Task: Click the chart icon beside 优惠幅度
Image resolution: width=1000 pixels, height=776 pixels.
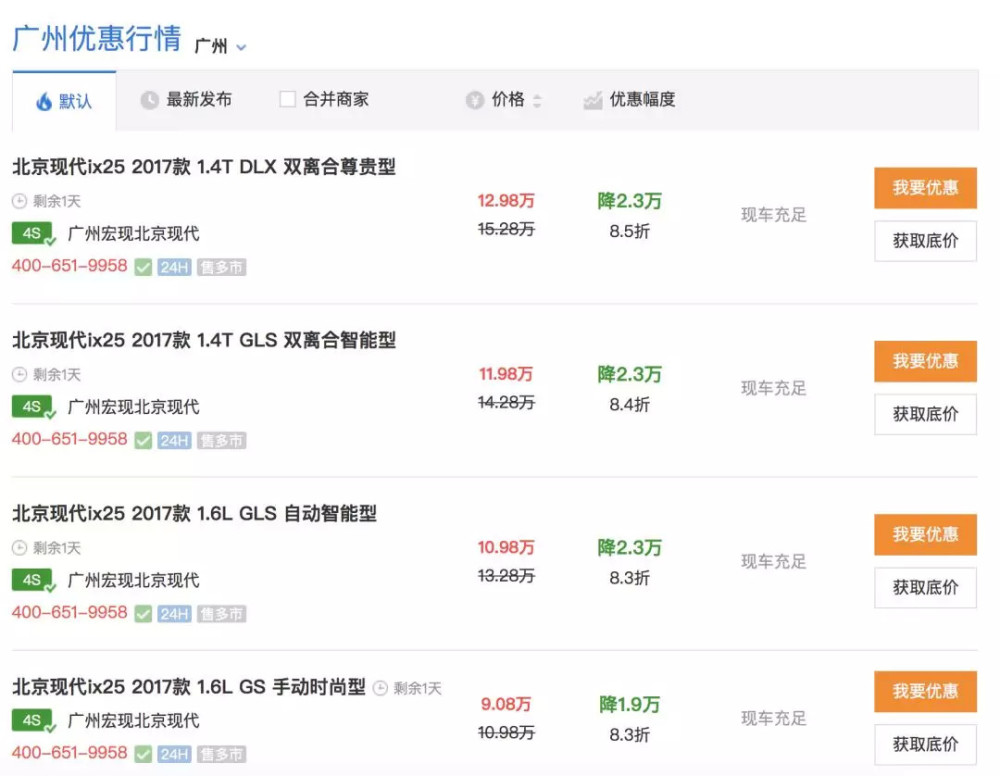Action: tap(593, 100)
